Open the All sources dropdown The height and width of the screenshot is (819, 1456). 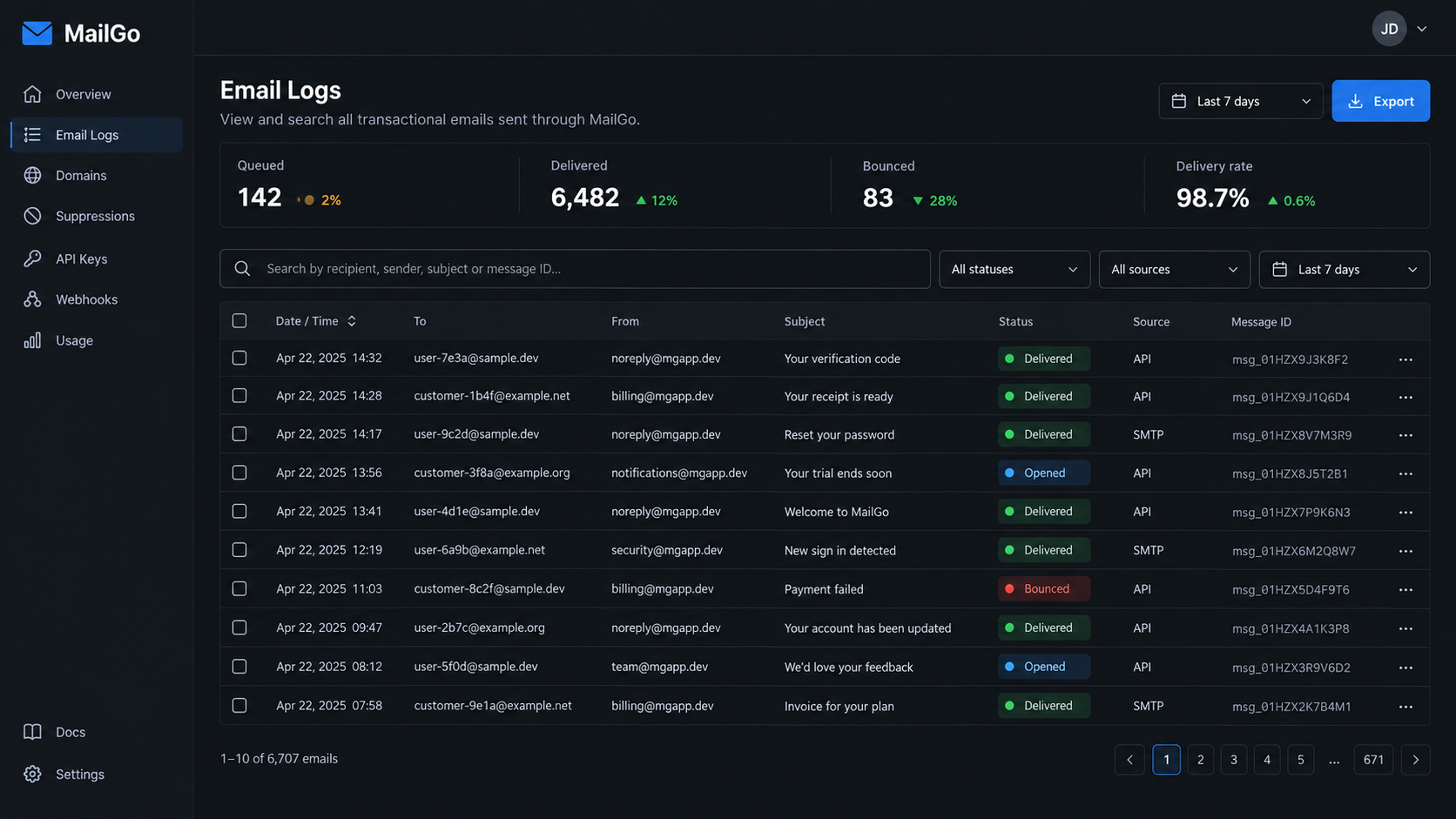pos(1174,269)
